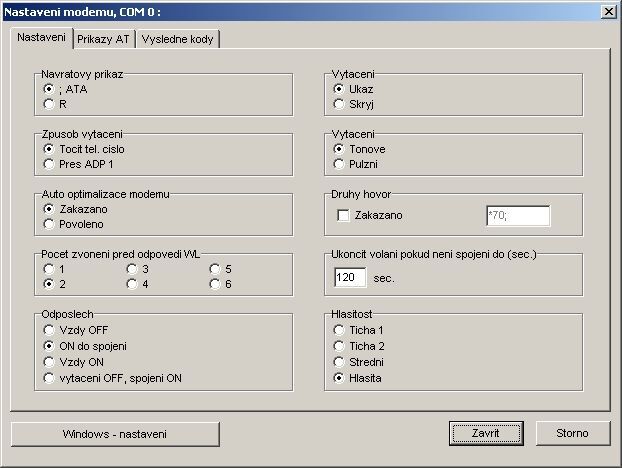Set Hlasitost to Ticha 1
The image size is (622, 468).
click(x=340, y=329)
